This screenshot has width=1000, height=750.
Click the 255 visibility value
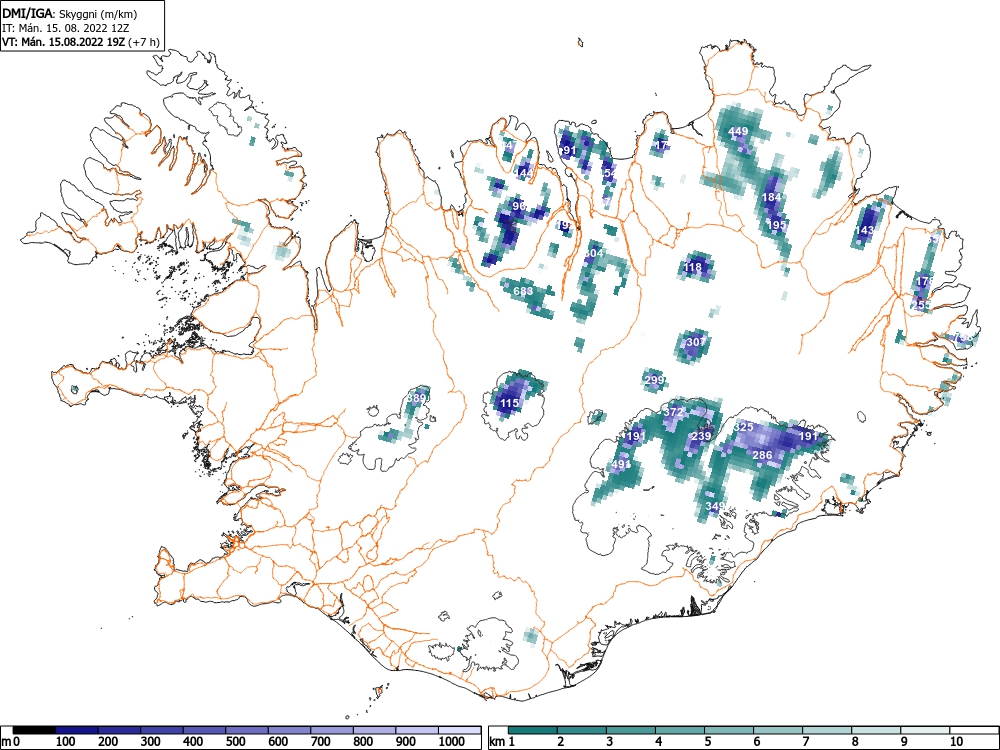(922, 305)
